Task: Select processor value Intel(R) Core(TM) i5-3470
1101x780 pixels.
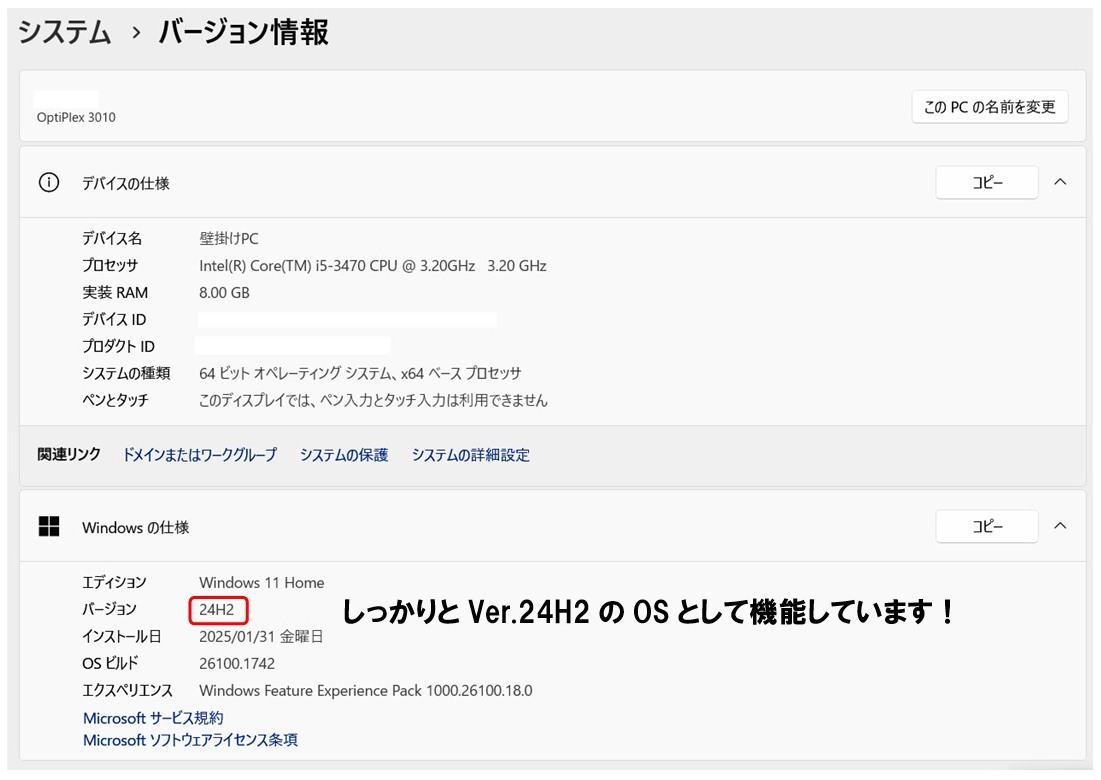Action: (373, 266)
